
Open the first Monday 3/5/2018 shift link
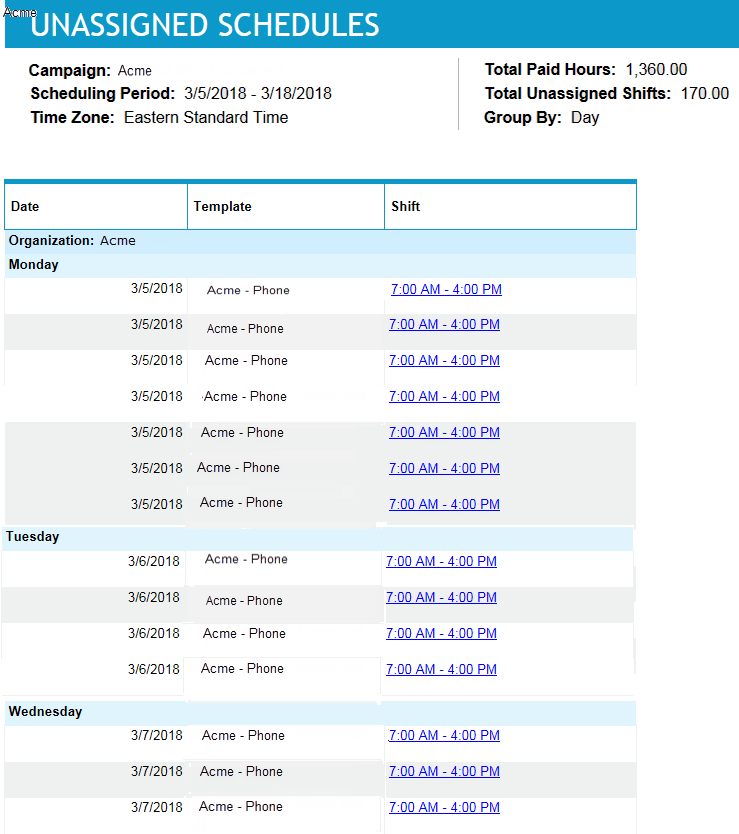click(446, 289)
